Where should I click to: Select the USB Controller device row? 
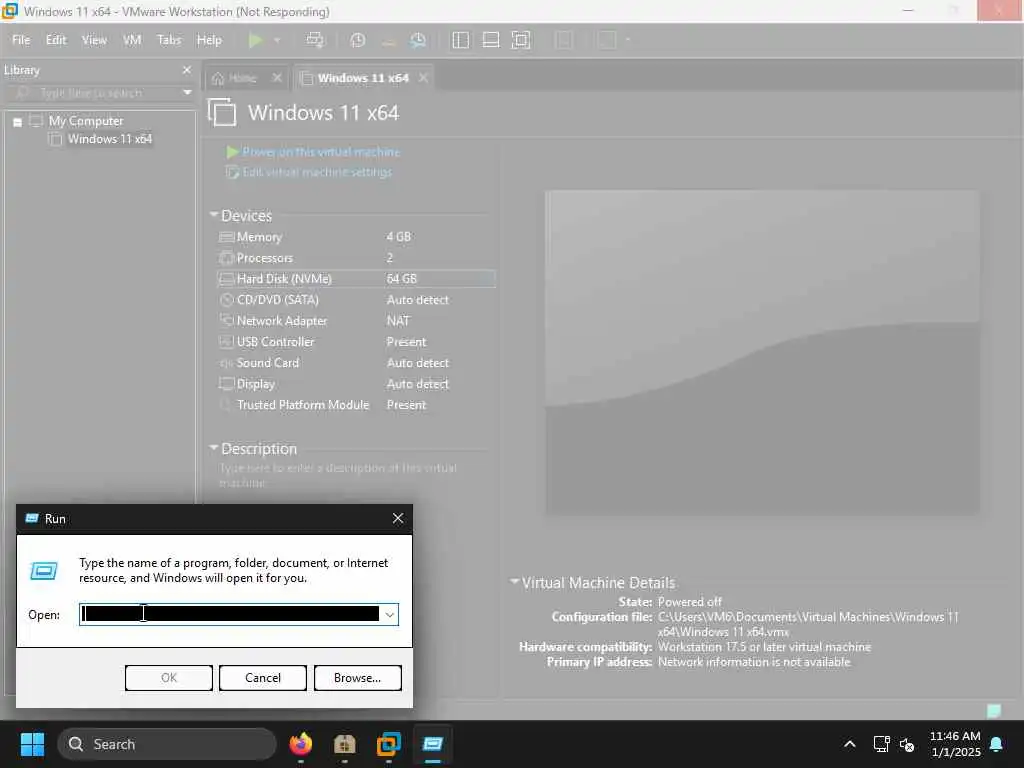click(x=356, y=342)
